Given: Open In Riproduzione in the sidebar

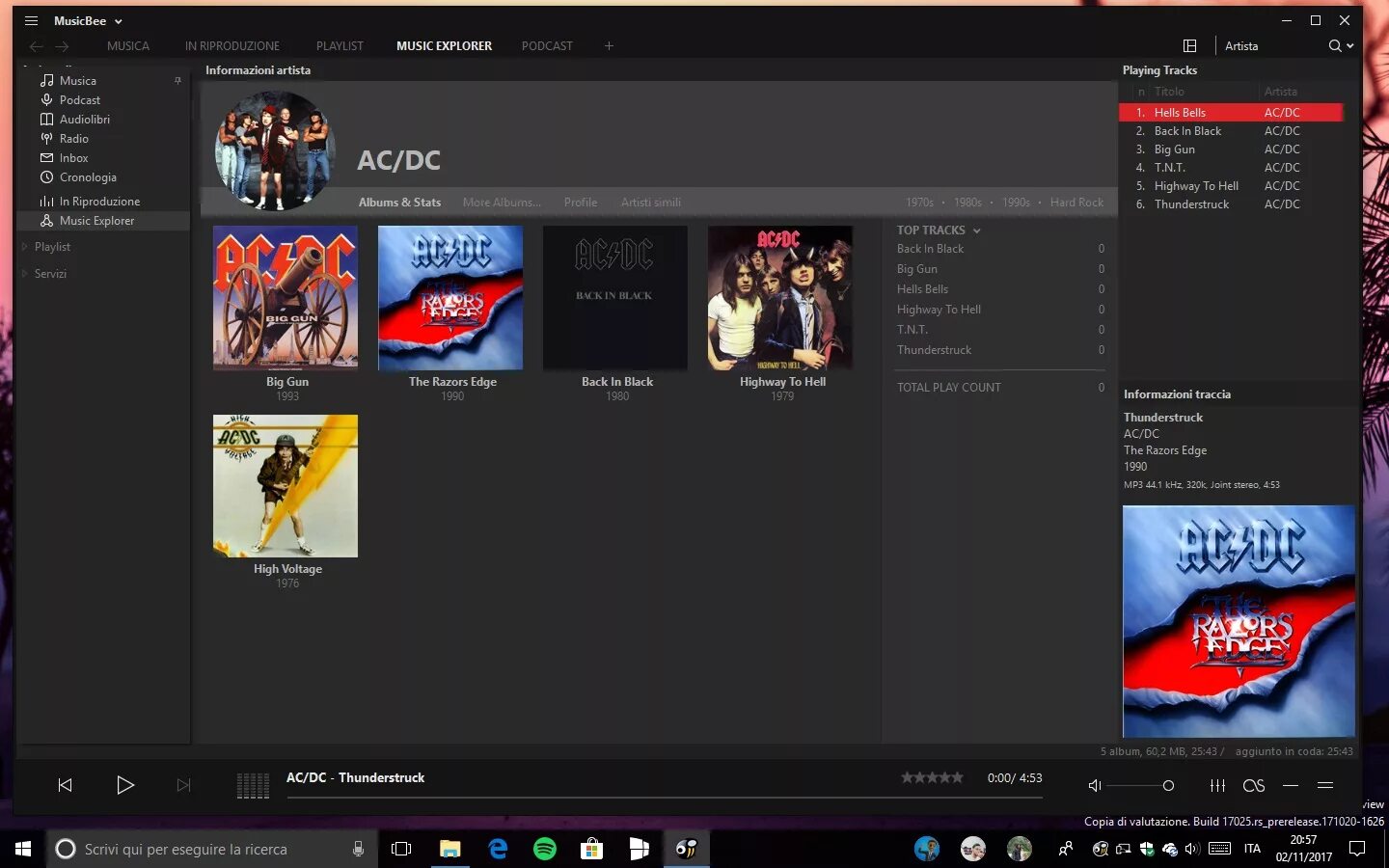Looking at the screenshot, I should 98,202.
